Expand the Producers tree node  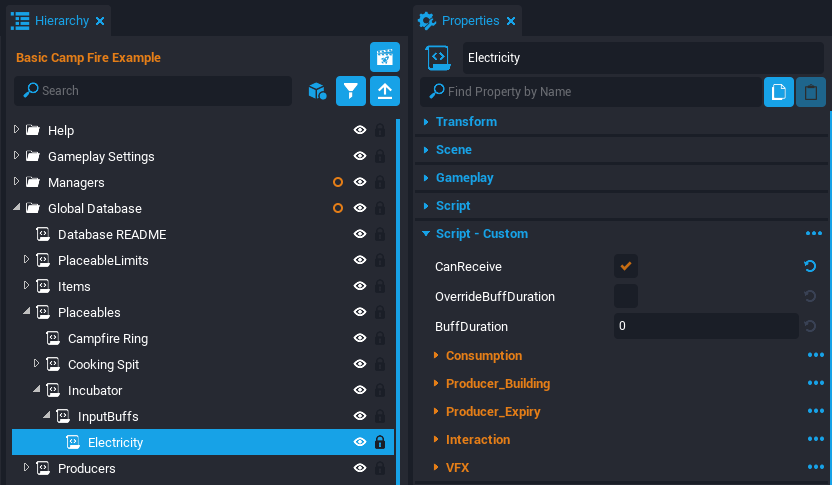click(x=27, y=468)
